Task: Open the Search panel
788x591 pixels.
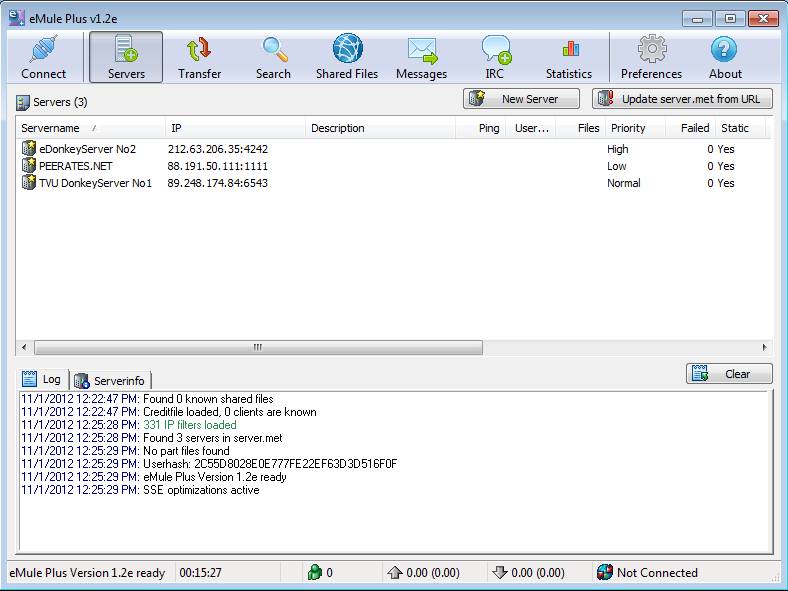Action: coord(273,57)
